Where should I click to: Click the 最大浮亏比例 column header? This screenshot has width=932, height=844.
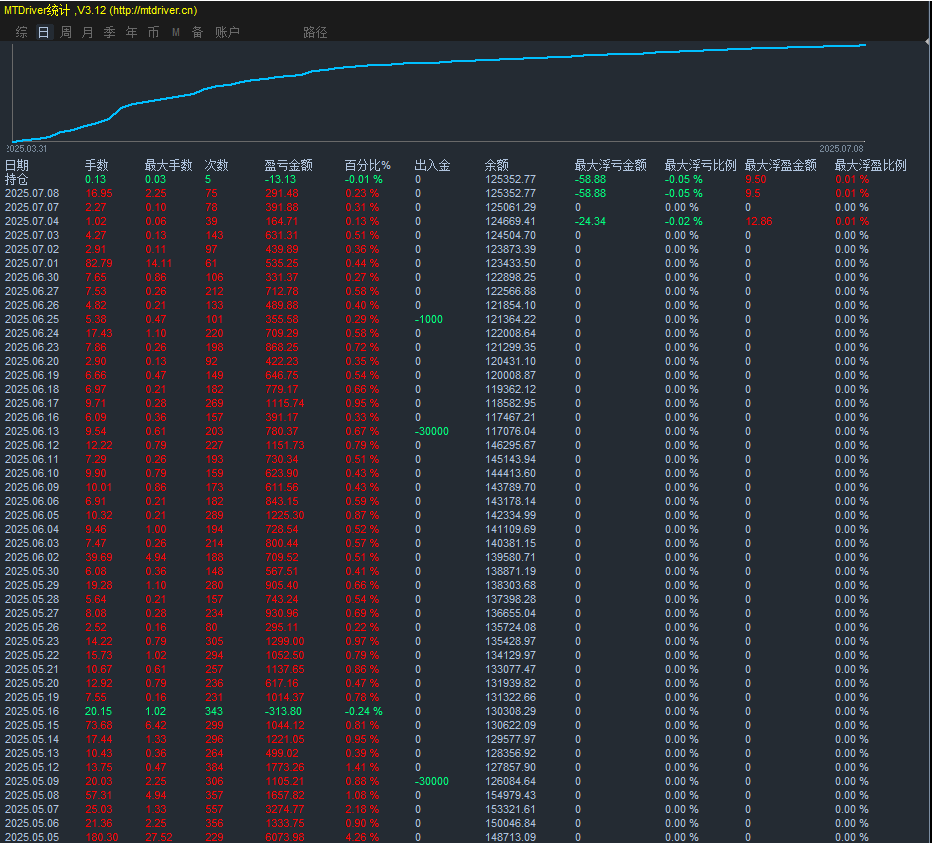(700, 165)
